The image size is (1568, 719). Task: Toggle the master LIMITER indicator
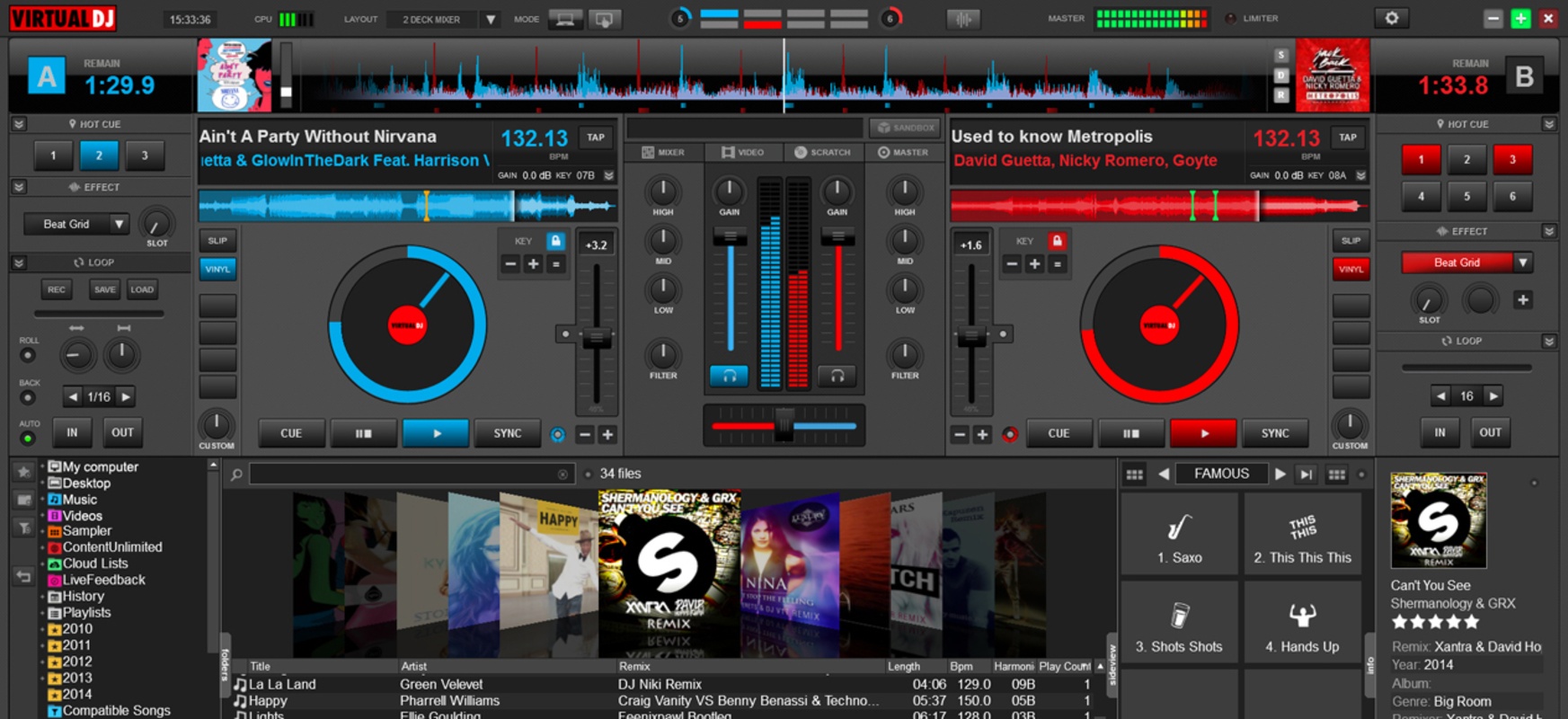pyautogui.click(x=1231, y=19)
